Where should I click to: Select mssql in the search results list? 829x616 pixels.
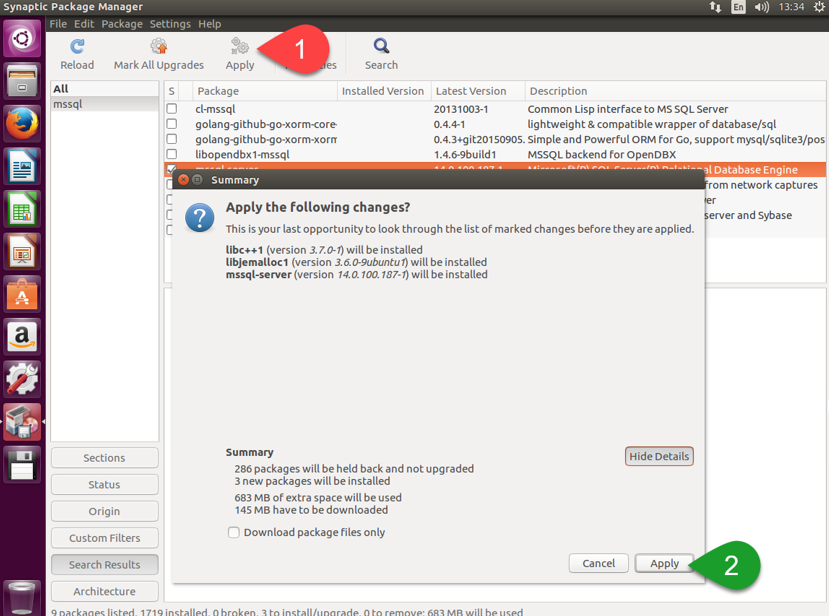[x=104, y=104]
